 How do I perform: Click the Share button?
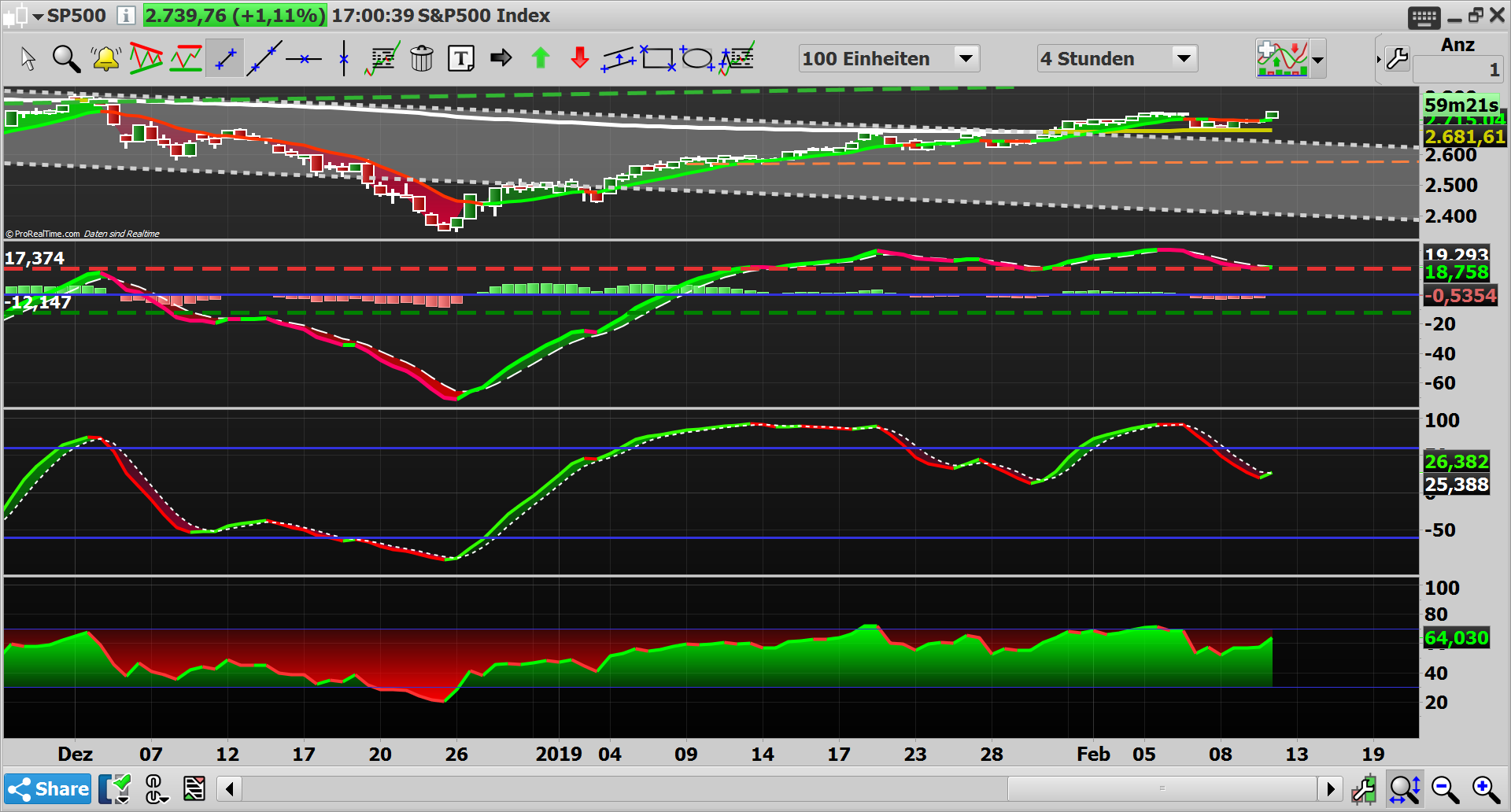click(x=49, y=788)
